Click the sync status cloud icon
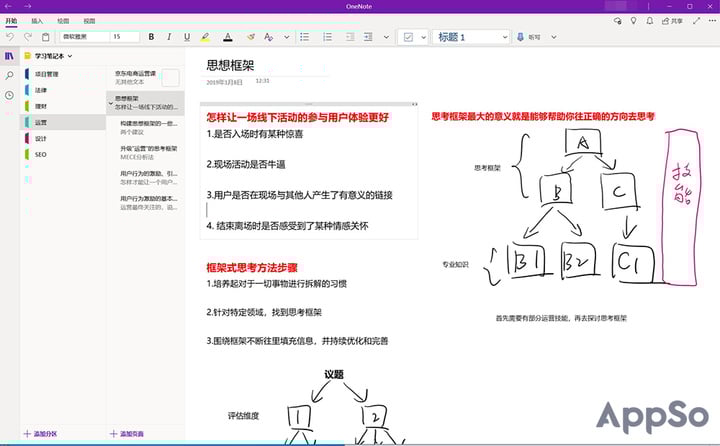Viewport: 720px width, 446px height. coord(617,21)
